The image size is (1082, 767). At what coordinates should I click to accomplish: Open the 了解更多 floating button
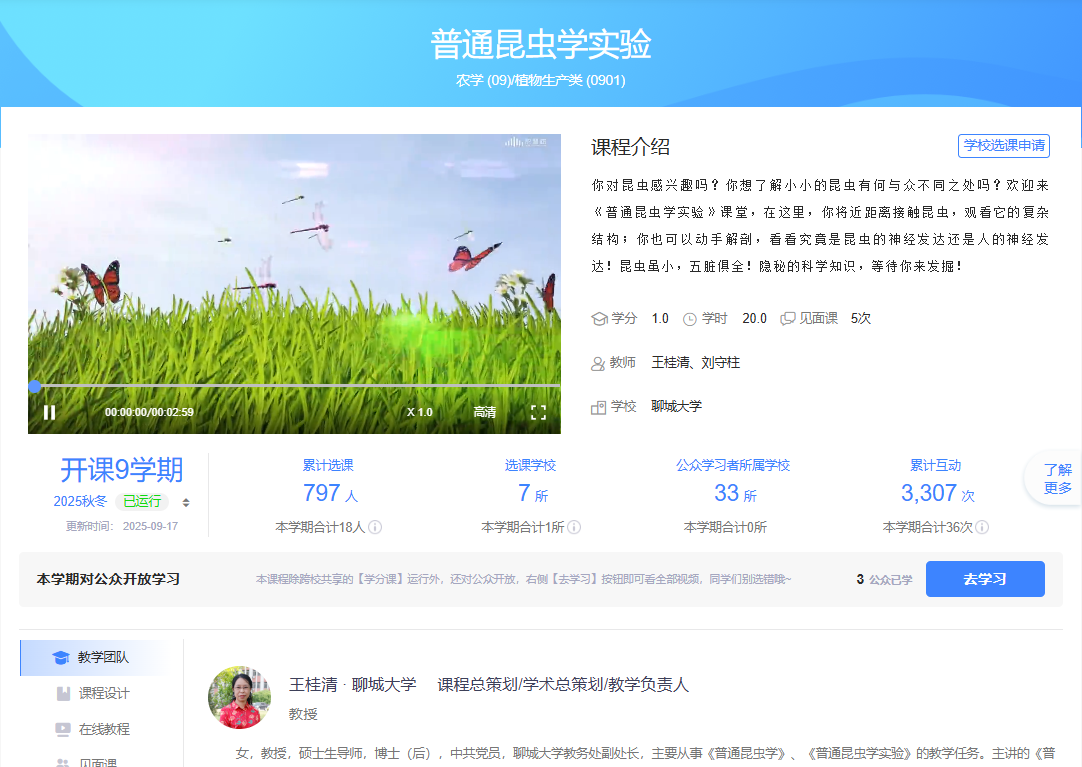coord(1057,479)
